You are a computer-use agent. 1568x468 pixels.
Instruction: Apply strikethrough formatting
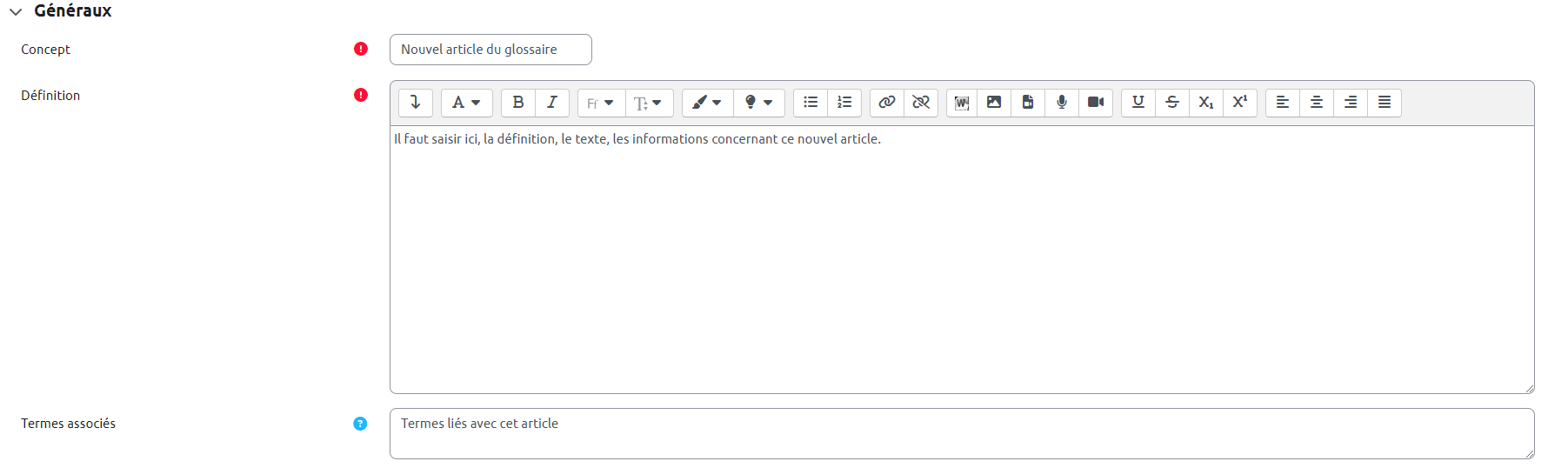click(x=1171, y=103)
